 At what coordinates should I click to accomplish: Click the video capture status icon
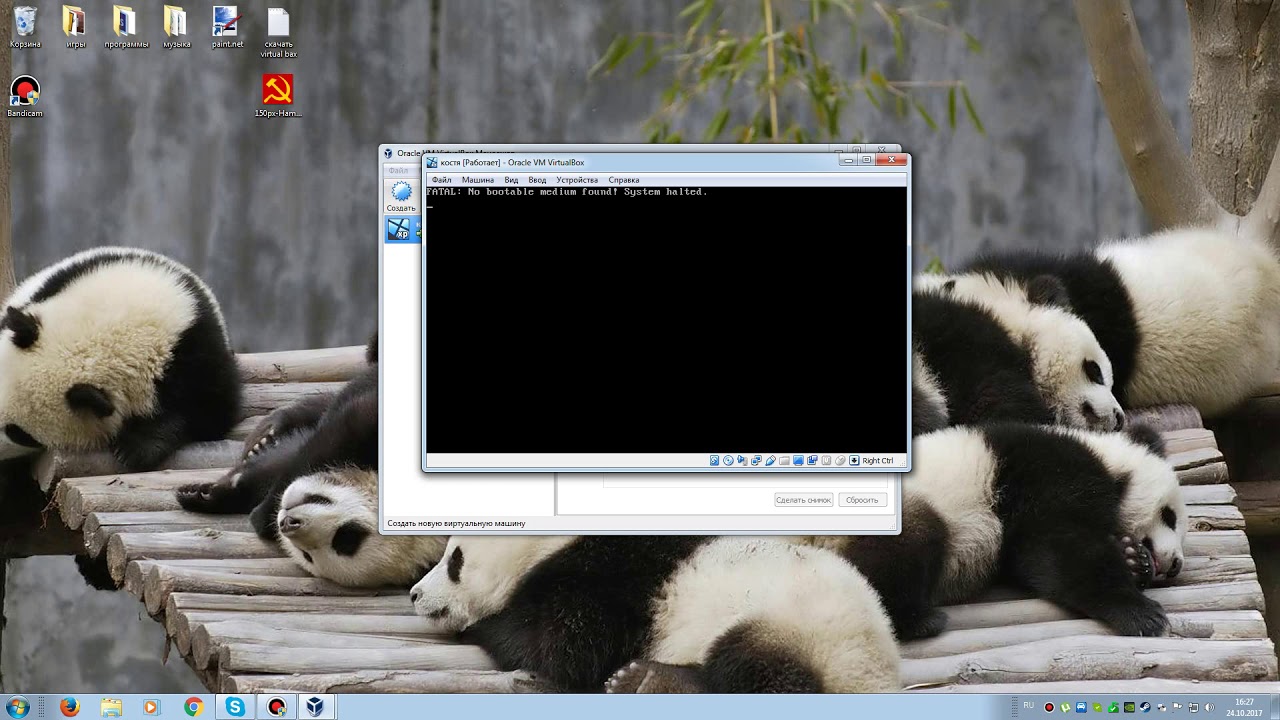tap(812, 460)
